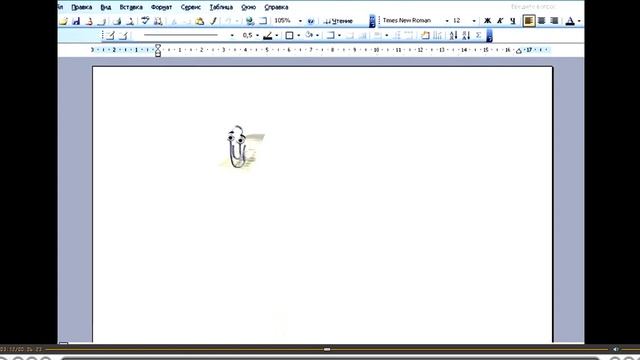Screen dimensions: 640x360
Task: Click the video progress slider handle
Action: pos(327,349)
